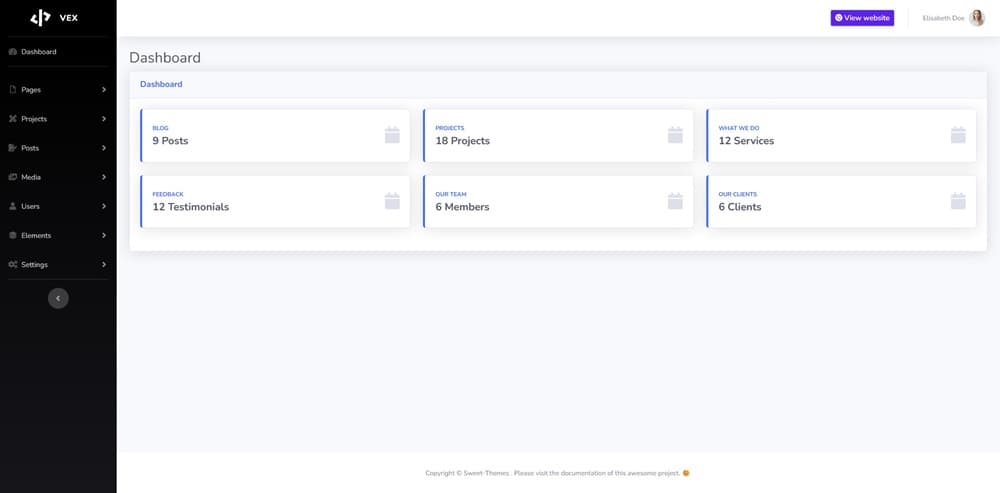Click the VEX logo icon
The width and height of the screenshot is (1000, 493).
tap(40, 17)
